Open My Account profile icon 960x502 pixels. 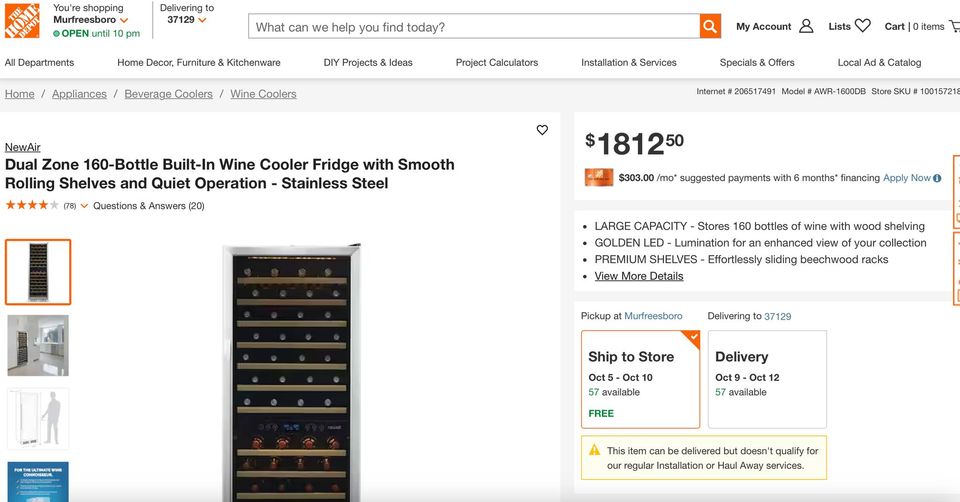806,26
